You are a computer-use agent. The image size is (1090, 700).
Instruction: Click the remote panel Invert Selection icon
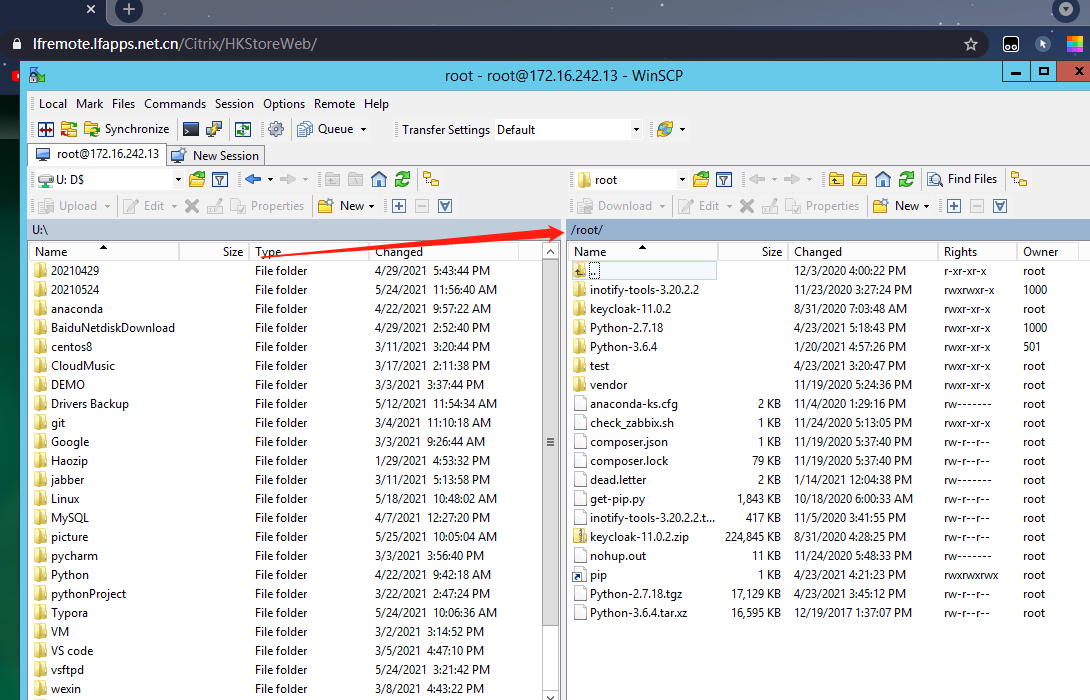[x=1000, y=206]
